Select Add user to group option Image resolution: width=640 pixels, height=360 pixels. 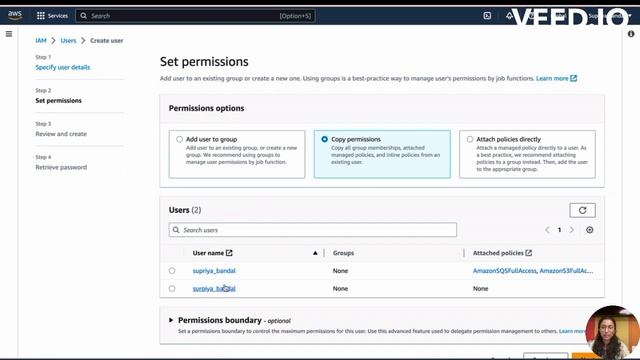point(179,139)
